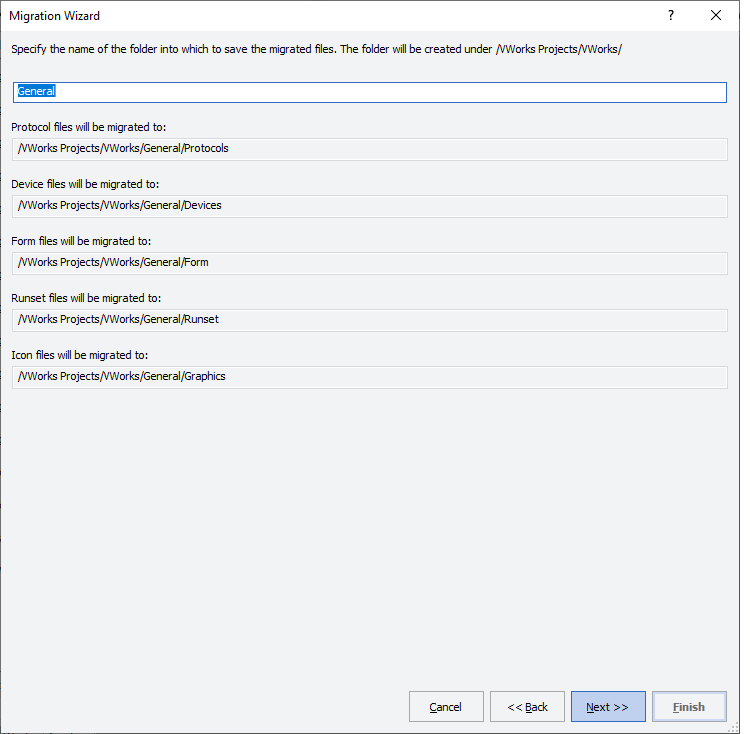This screenshot has width=750, height=734.
Task: Click the 'Icon files will be migrated to' label
Action: [79, 355]
